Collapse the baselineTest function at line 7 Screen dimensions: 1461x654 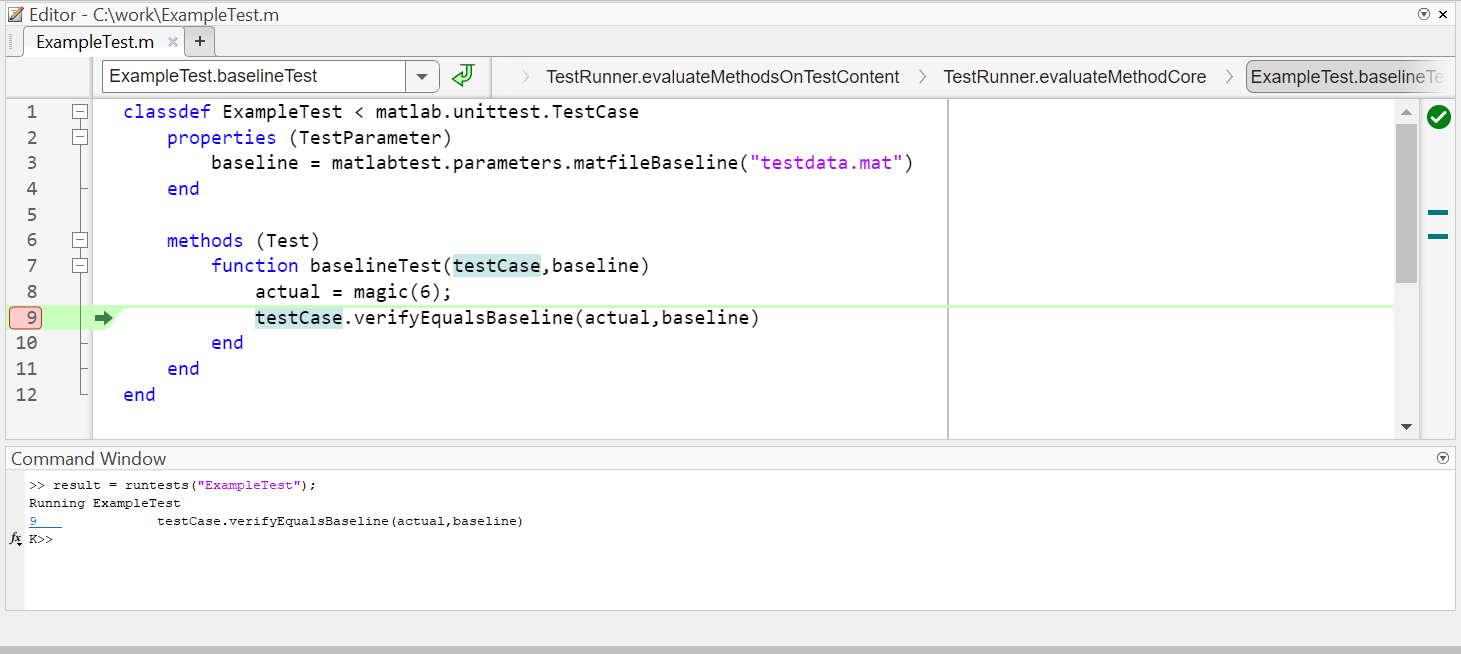click(x=80, y=266)
